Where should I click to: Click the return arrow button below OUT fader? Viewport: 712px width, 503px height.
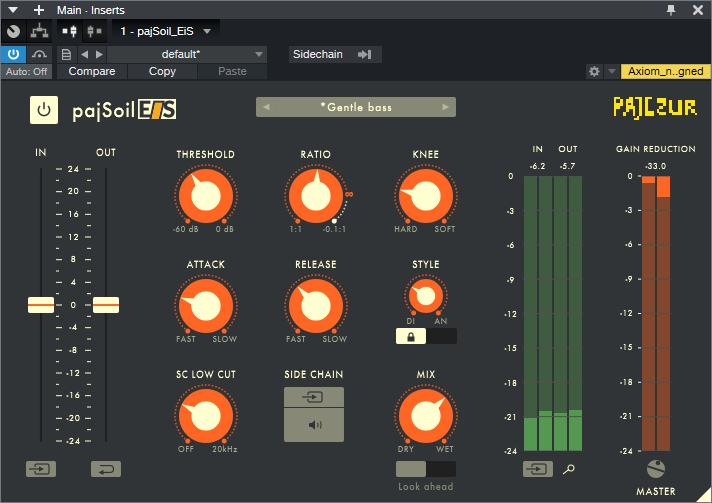(106, 469)
